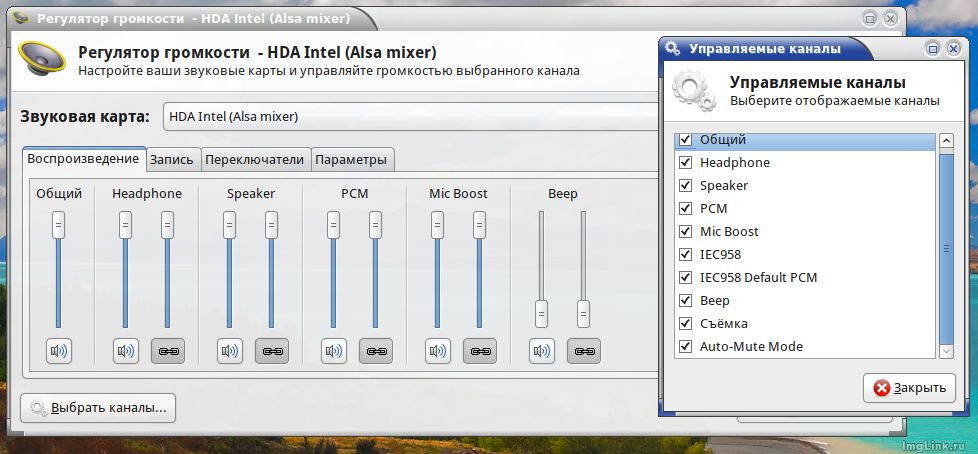Screen dimensions: 978x454
Task: Click the PCM left slider handle
Action: tap(334, 225)
